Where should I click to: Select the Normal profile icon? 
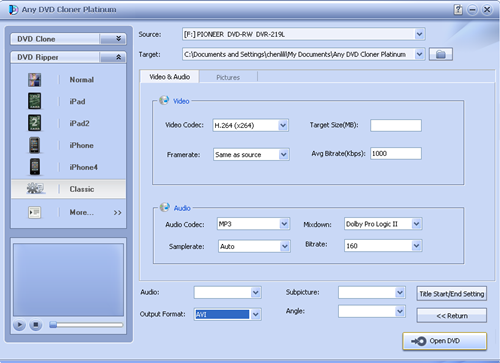[34, 80]
